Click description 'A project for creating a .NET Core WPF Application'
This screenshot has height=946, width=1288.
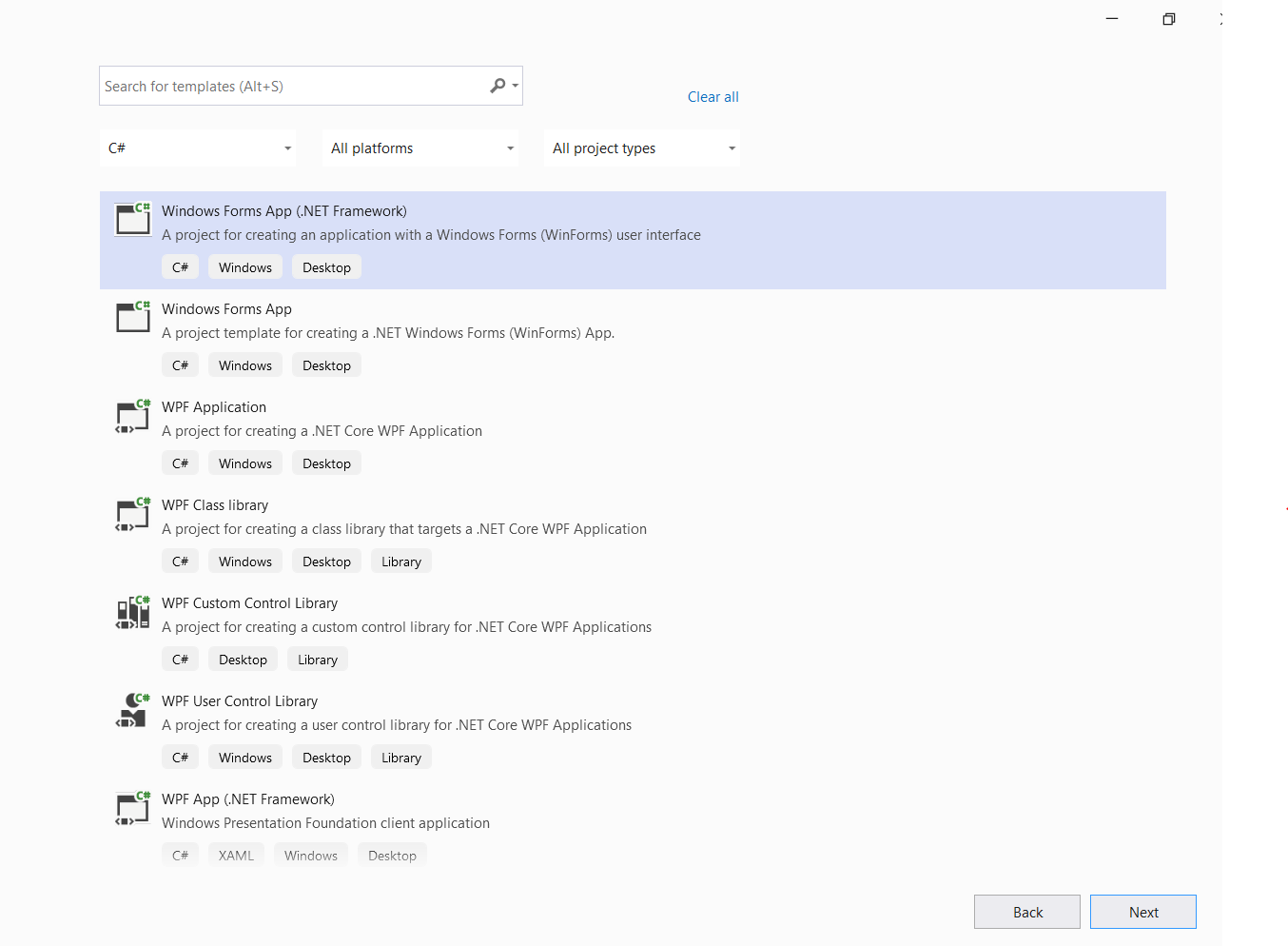(322, 431)
